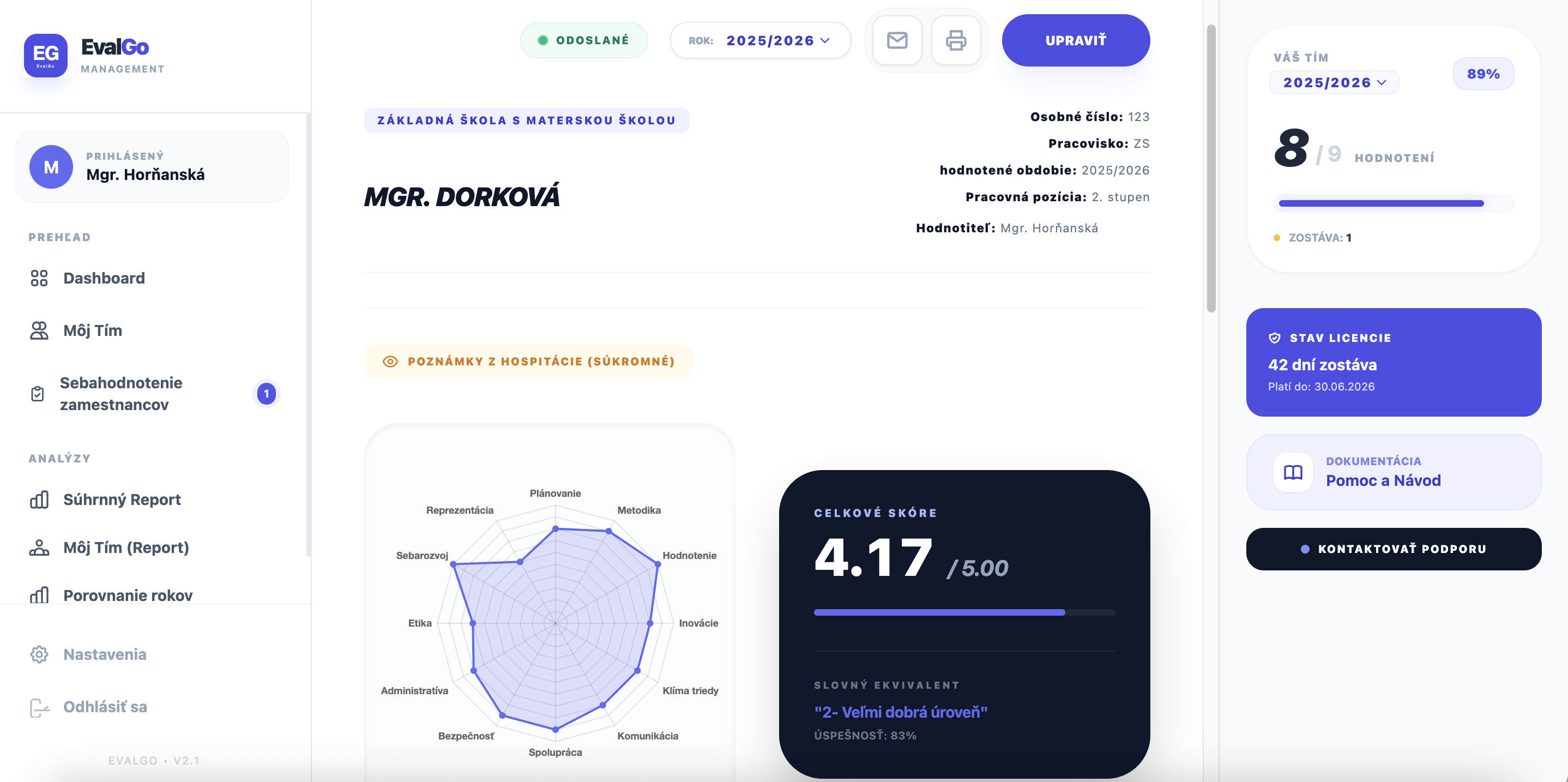Click the EVALGO • V2.1 version text

[153, 761]
